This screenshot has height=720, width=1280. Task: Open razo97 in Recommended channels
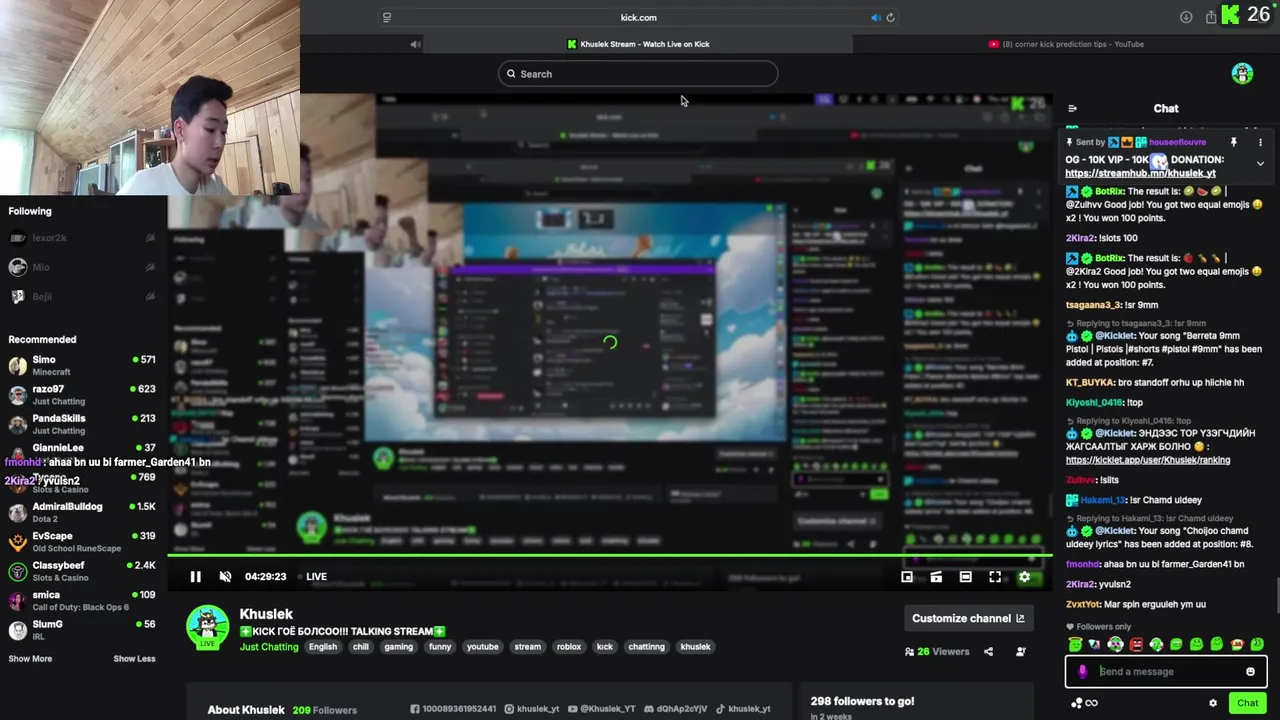[x=82, y=395]
